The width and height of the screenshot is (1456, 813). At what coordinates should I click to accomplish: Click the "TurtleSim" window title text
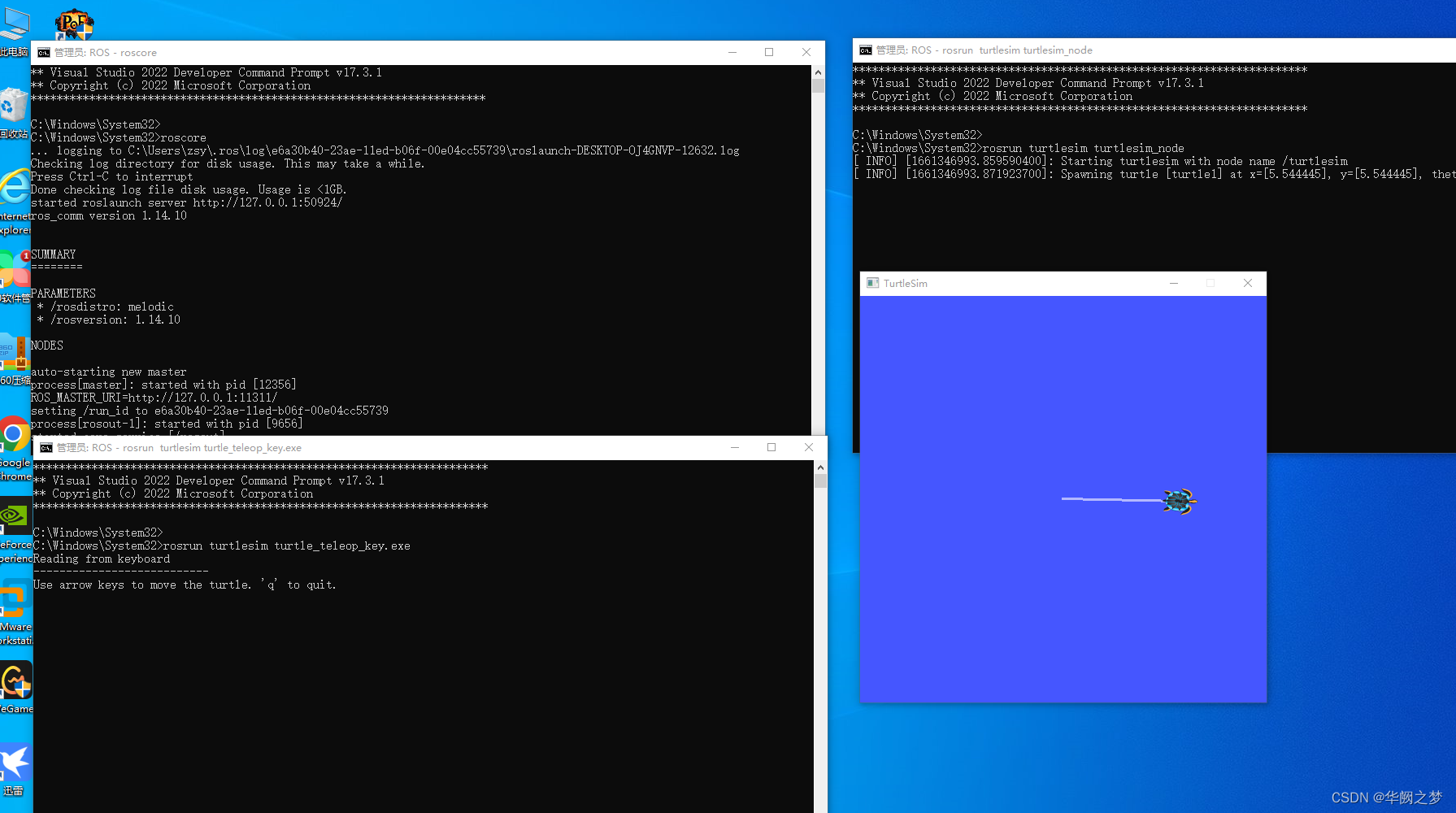pyautogui.click(x=906, y=284)
